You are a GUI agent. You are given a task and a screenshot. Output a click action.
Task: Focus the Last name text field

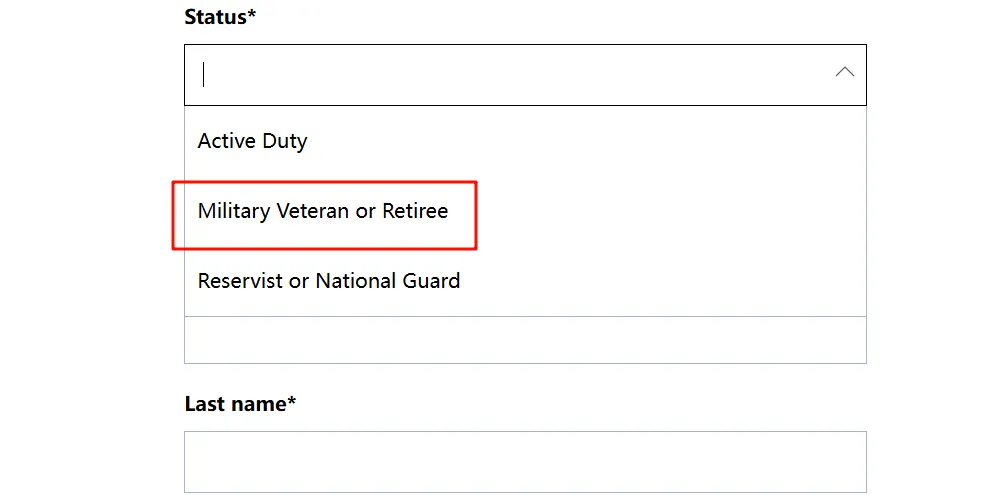click(525, 461)
